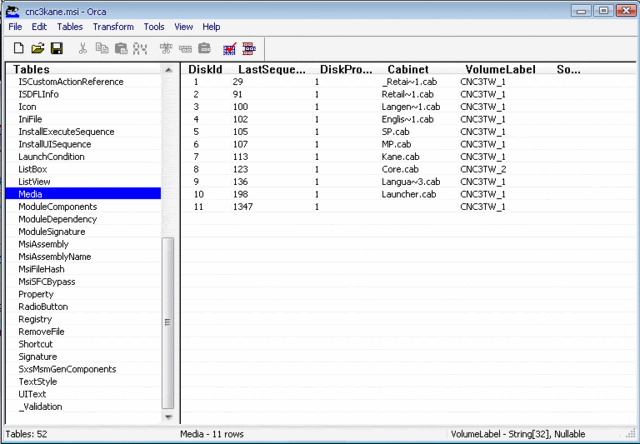Select the IniFile table
This screenshot has width=640, height=444.
click(x=30, y=119)
